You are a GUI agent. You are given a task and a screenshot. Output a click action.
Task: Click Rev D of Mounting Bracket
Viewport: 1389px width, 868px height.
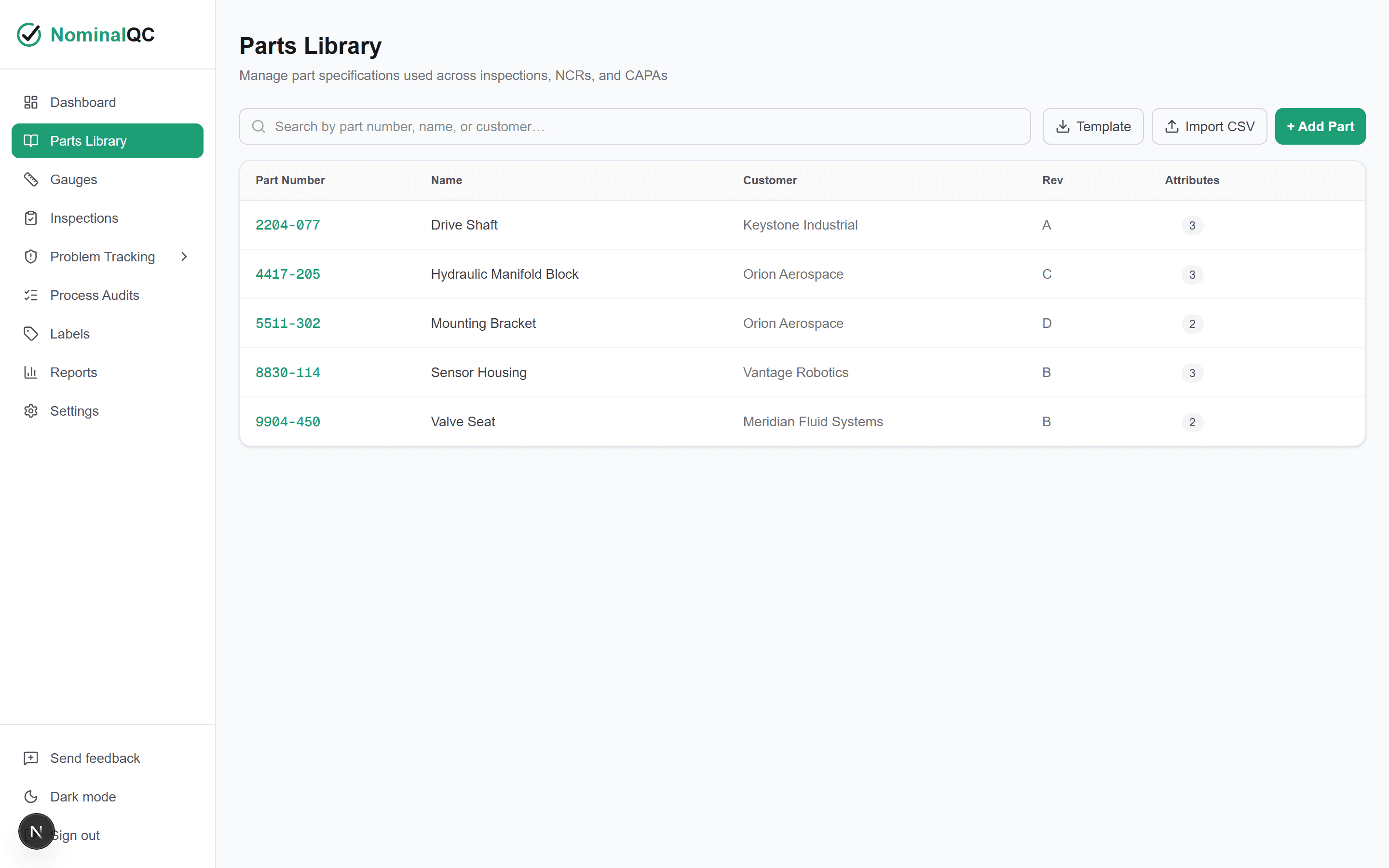tap(1047, 323)
